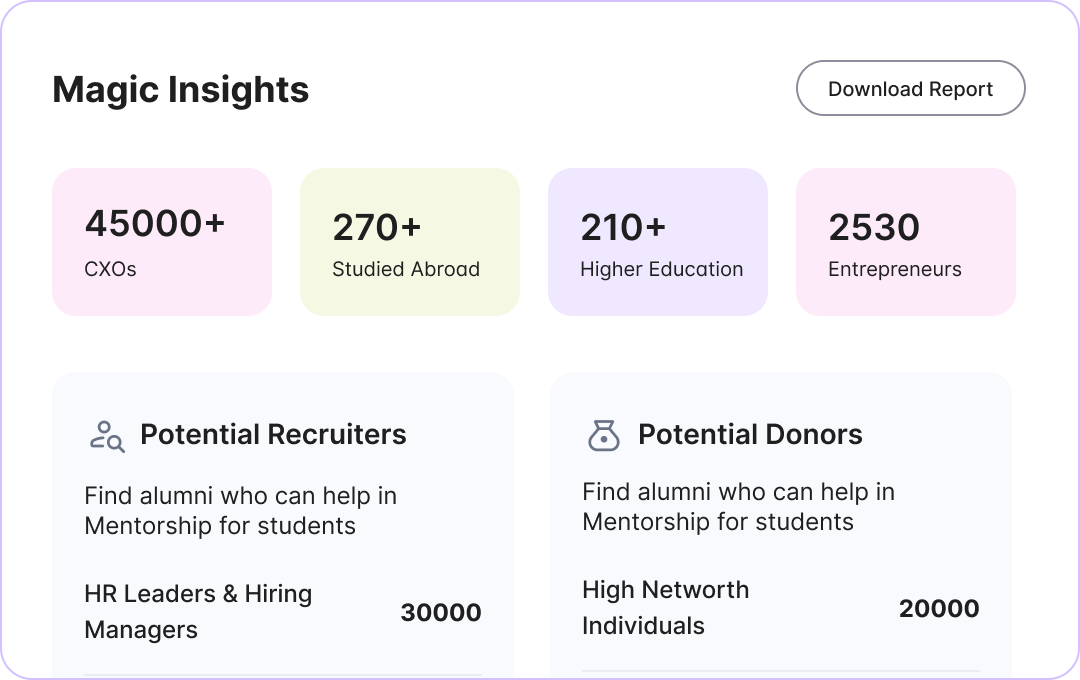This screenshot has width=1080, height=680.
Task: Click the 30000 recruiters count
Action: pyautogui.click(x=441, y=613)
